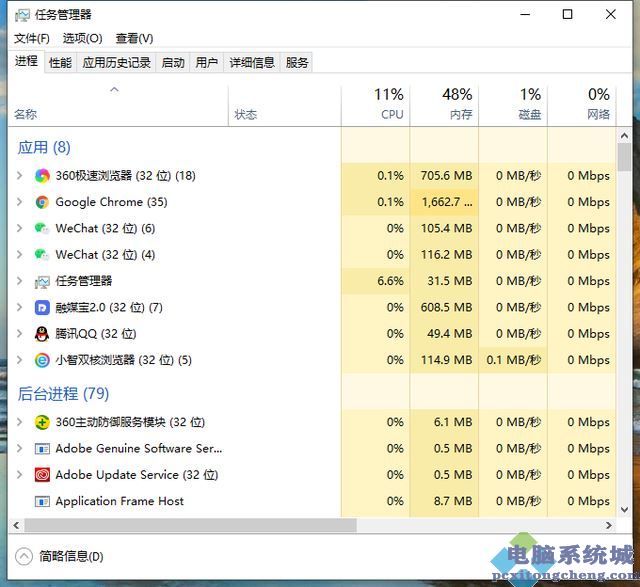Click the 腾讯QQ penguin icon
Screen dimensions: 640x587
click(x=42, y=334)
